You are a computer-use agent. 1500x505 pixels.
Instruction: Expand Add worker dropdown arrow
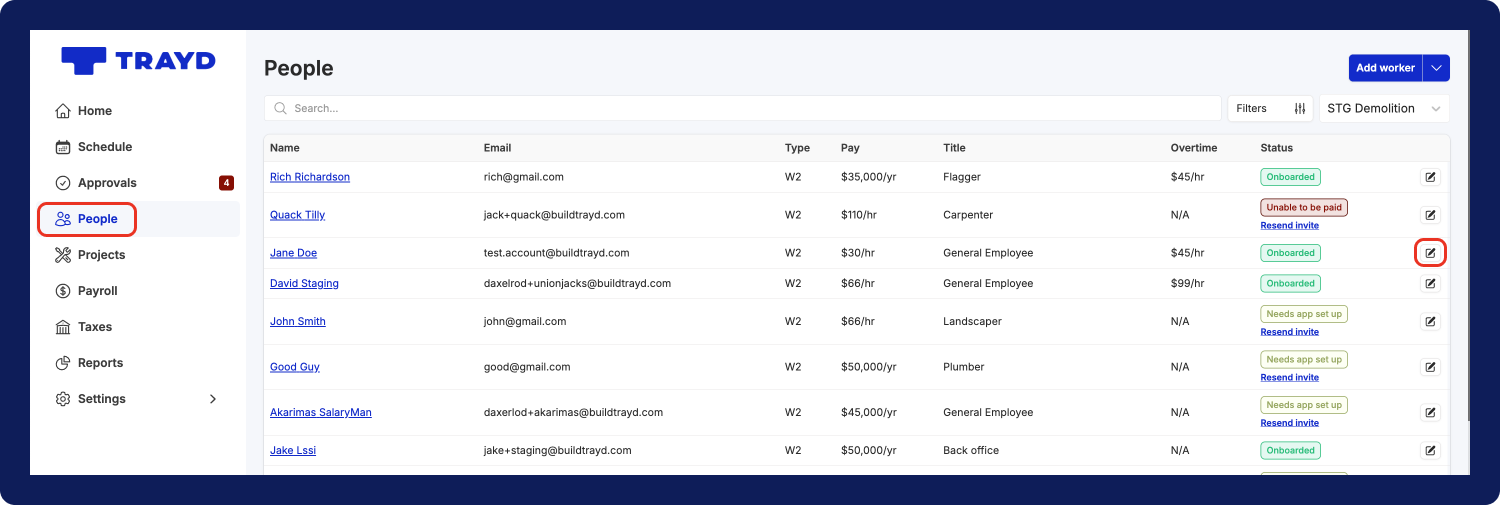point(1436,68)
